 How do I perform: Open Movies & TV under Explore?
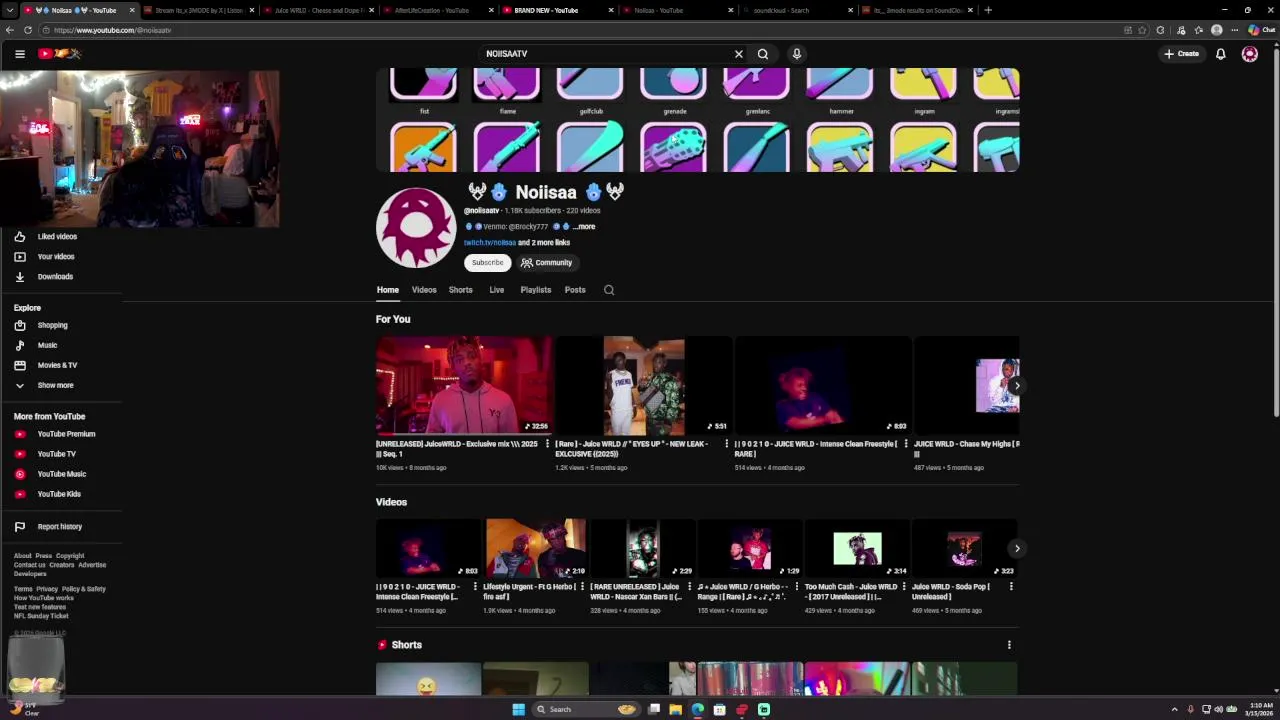[x=57, y=365]
